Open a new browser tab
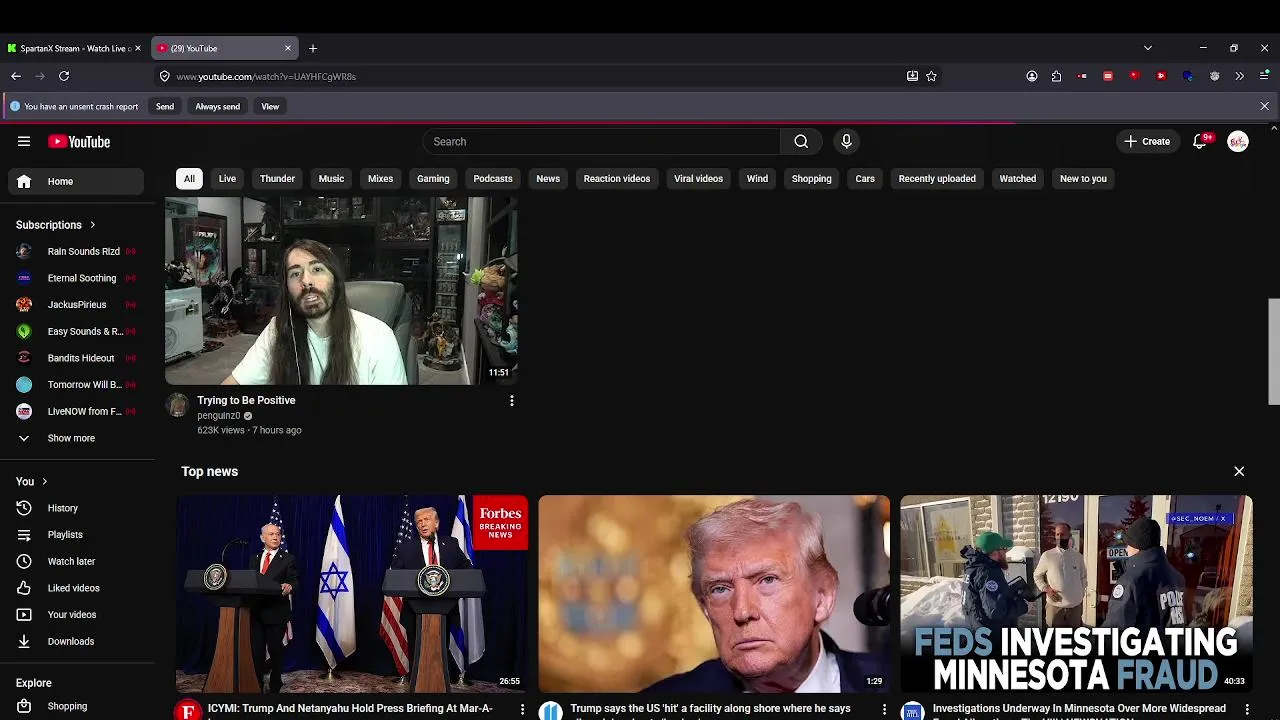 pyautogui.click(x=313, y=48)
